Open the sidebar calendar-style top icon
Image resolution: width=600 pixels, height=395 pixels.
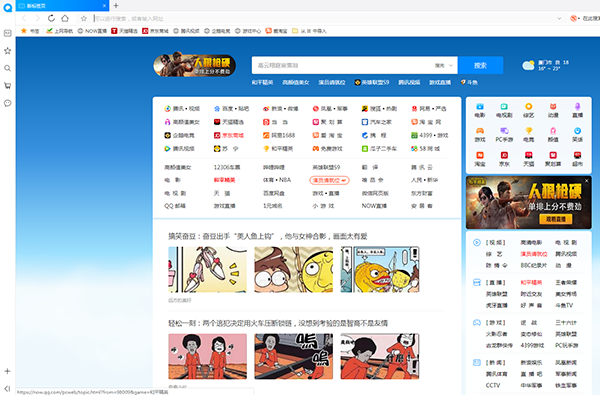tap(7, 33)
